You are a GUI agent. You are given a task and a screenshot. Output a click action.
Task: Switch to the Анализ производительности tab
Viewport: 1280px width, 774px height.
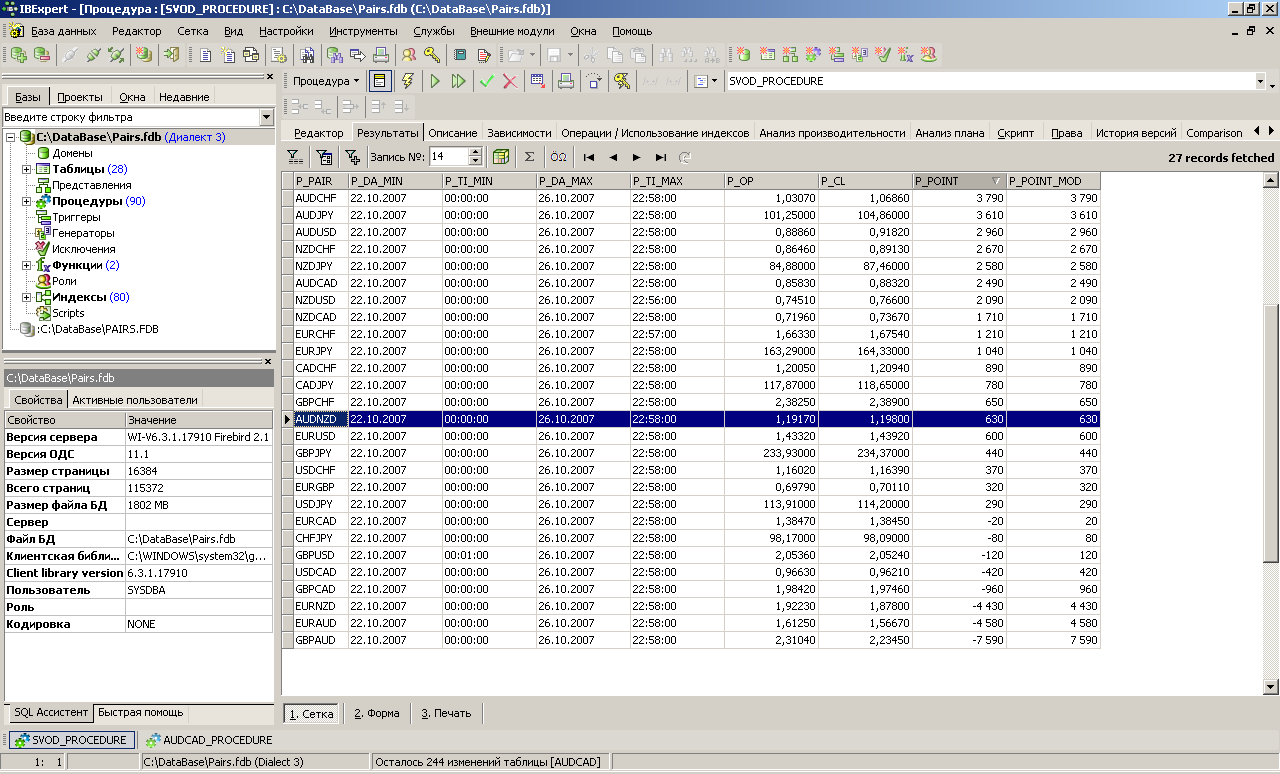coord(831,133)
